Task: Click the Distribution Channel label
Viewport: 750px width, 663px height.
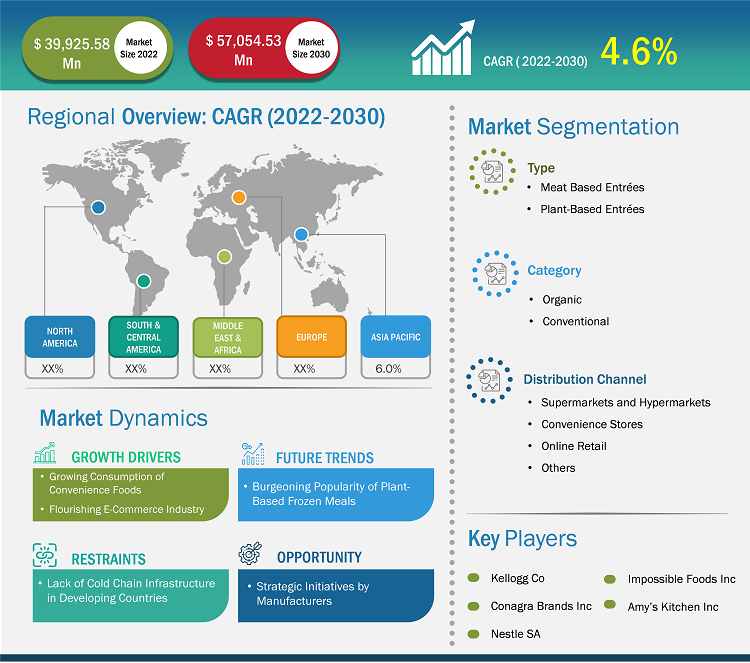Action: click(585, 379)
